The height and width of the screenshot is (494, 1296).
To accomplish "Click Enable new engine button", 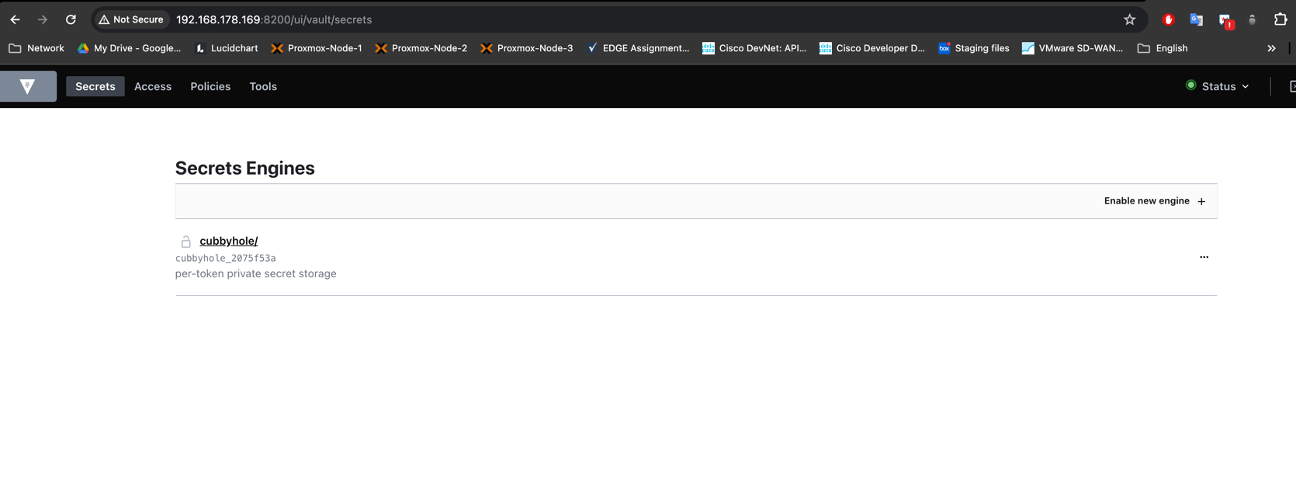I will [1154, 201].
